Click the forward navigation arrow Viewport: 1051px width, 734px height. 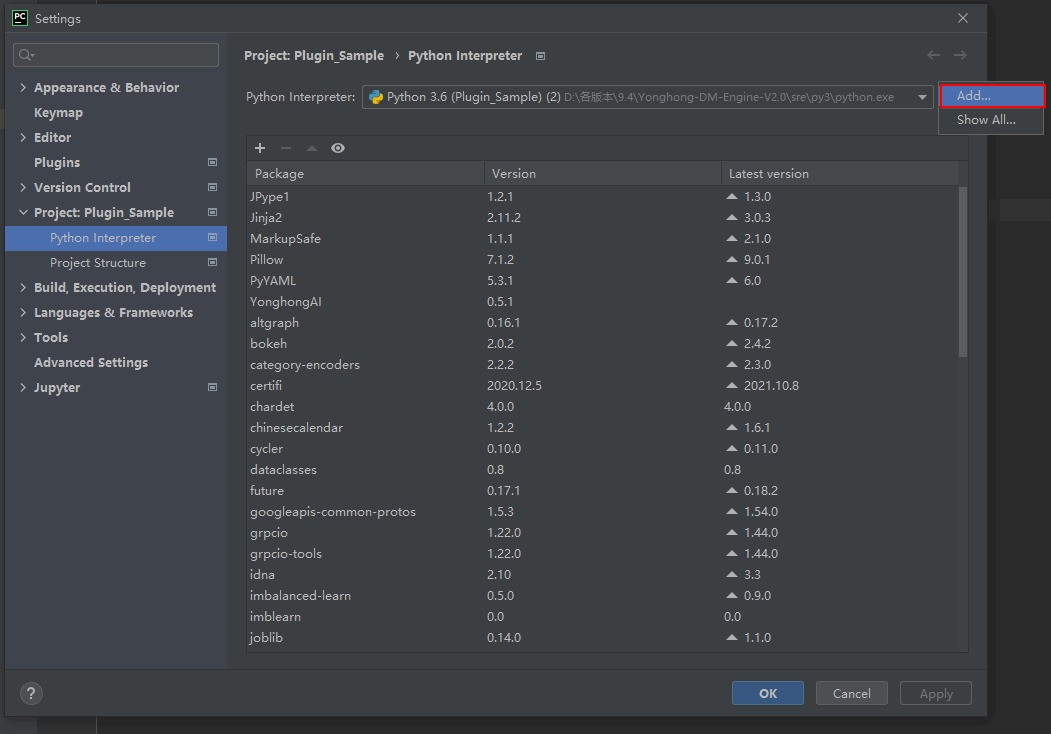pyautogui.click(x=960, y=56)
